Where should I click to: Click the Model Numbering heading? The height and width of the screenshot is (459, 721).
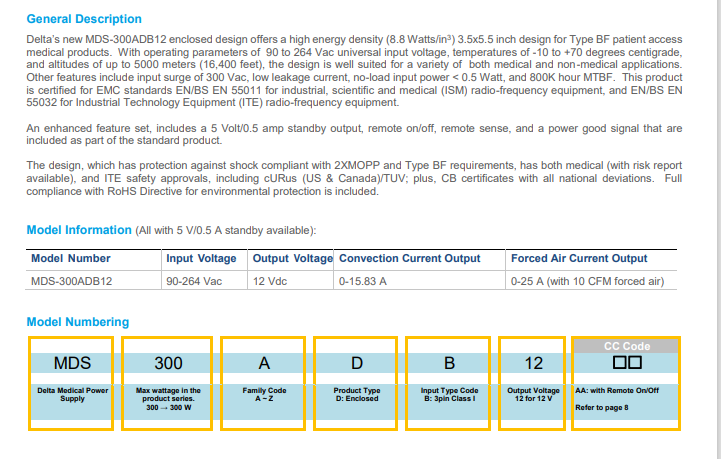pos(77,322)
